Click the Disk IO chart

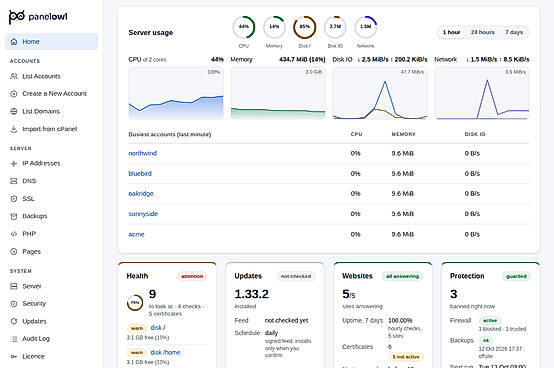click(x=380, y=93)
